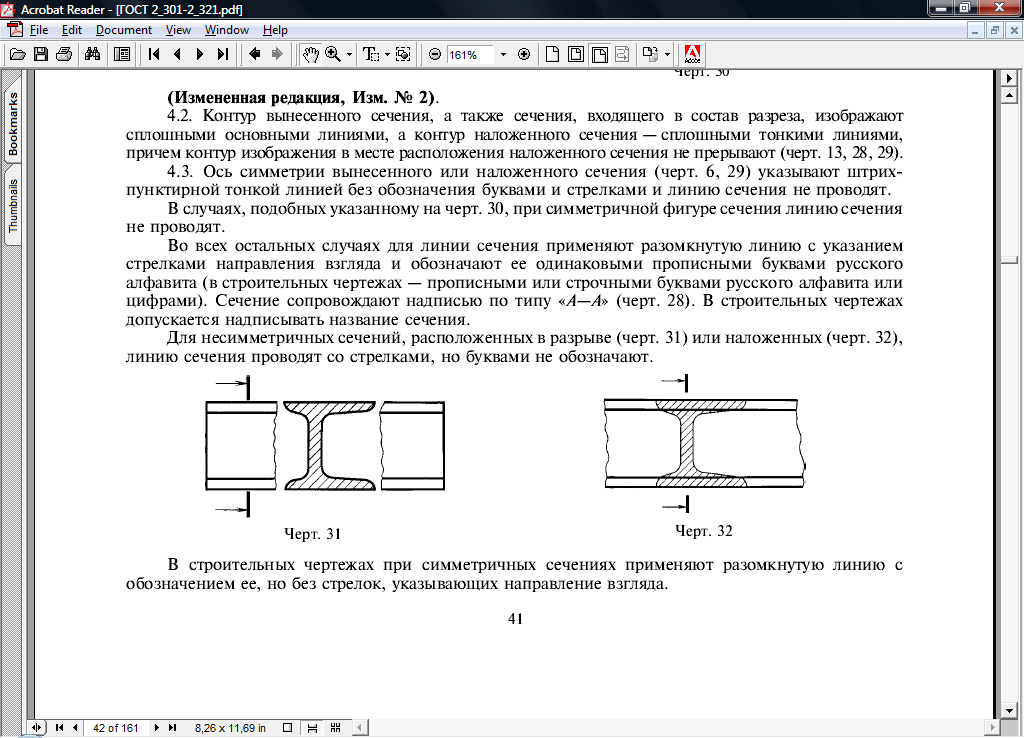Save a copy with the floppy disk icon

point(40,54)
